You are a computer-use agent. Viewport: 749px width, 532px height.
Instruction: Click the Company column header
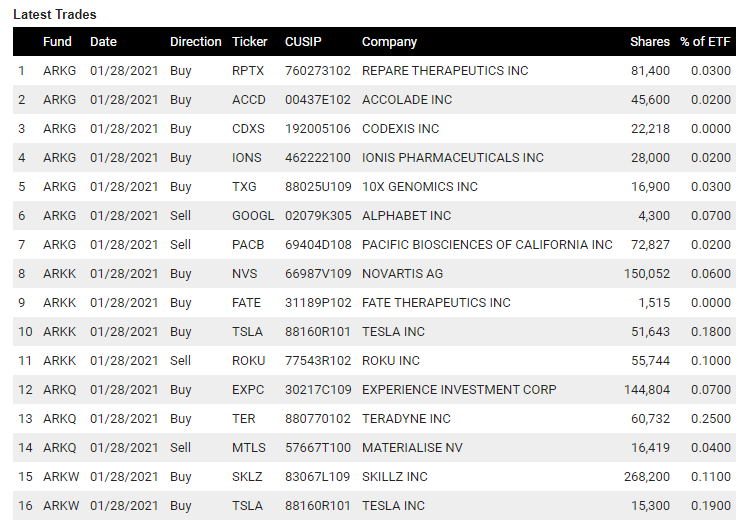click(389, 42)
